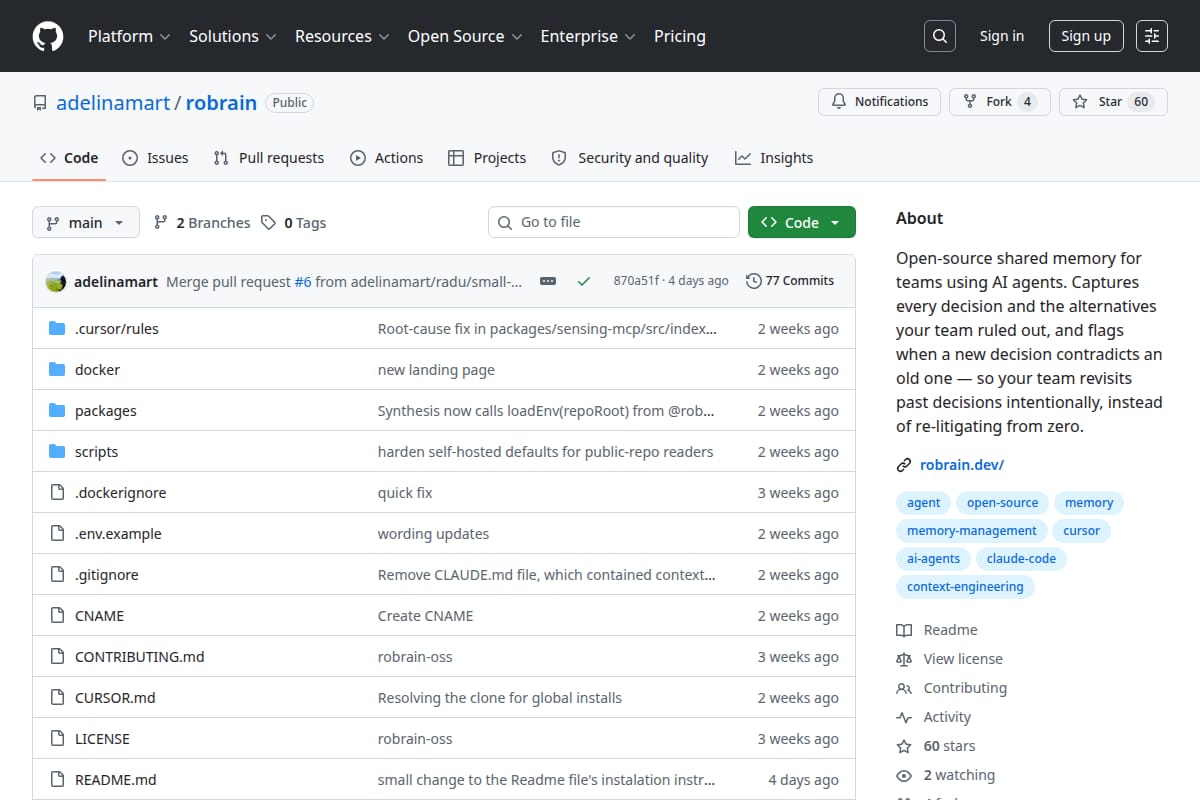Screen dimensions: 1200x800
Task: Go to the GitHub homepage via the logo
Action: [48, 36]
